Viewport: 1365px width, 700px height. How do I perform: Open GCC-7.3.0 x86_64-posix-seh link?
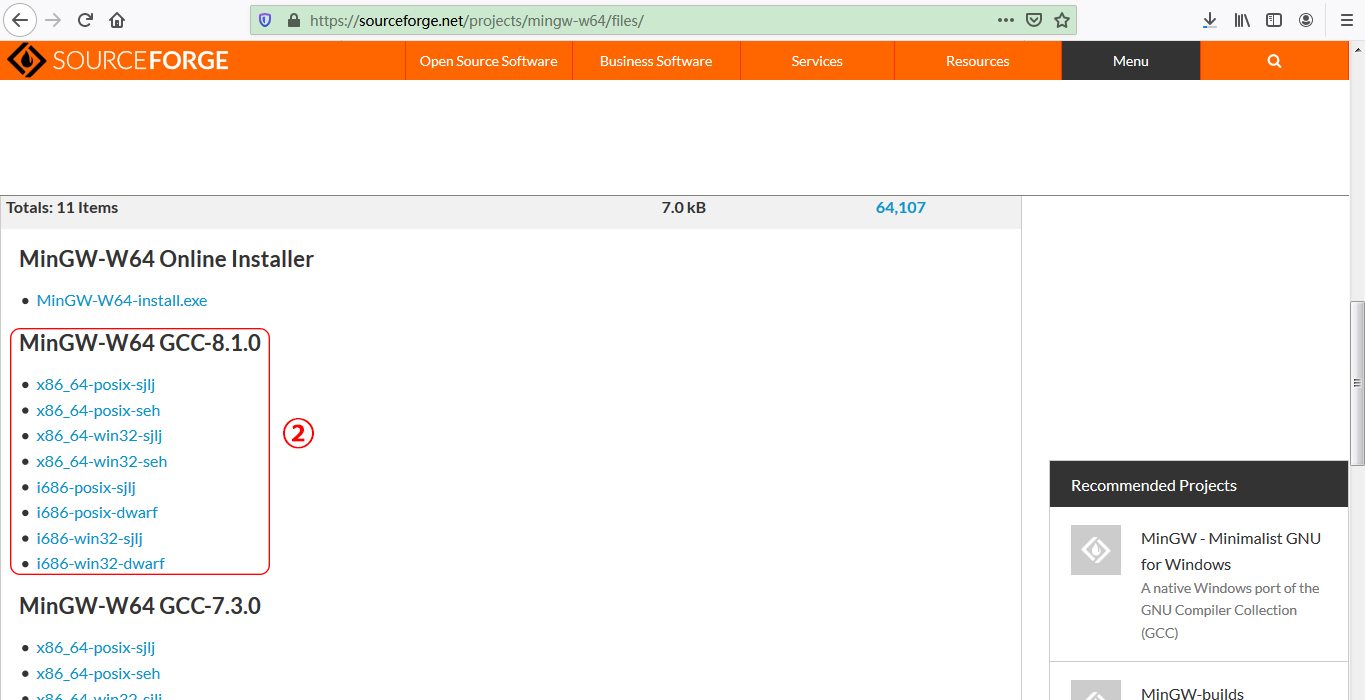click(x=98, y=673)
